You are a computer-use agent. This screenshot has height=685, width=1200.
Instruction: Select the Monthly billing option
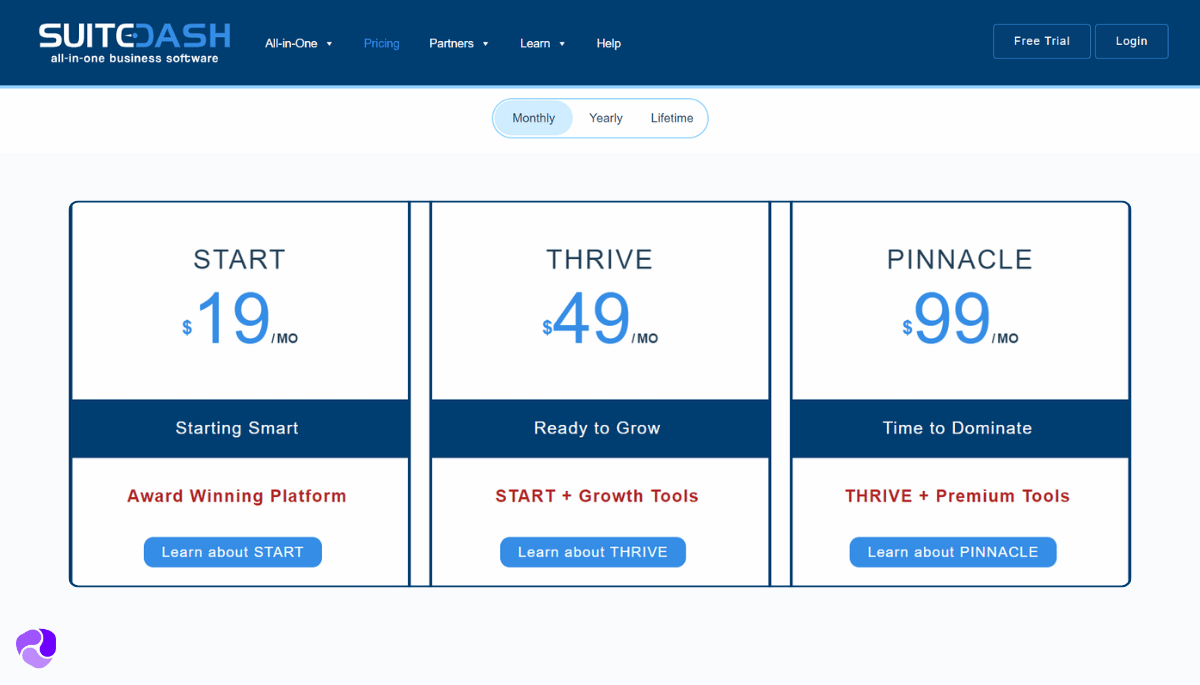tap(533, 118)
